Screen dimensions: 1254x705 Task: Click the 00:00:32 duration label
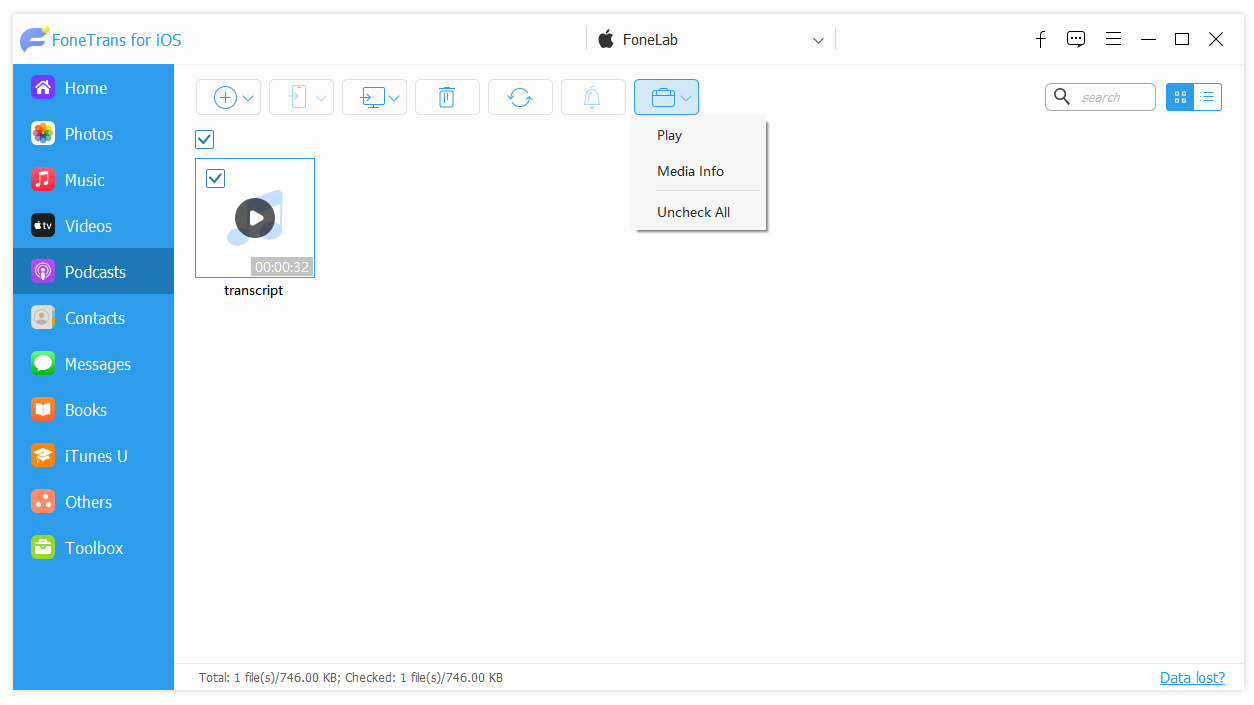[x=282, y=267]
